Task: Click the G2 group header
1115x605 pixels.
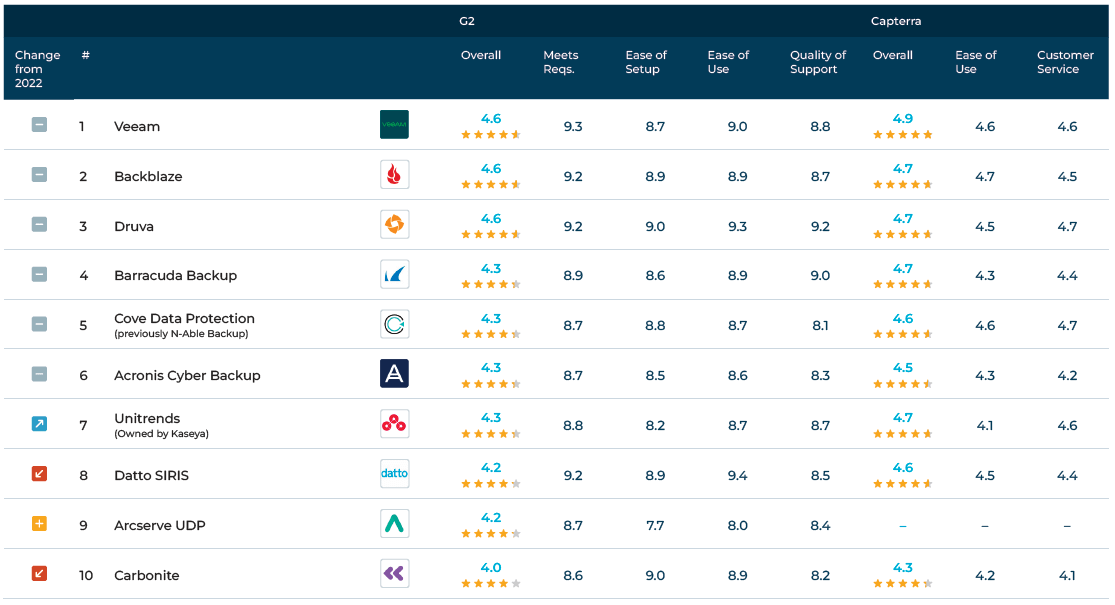Action: 466,21
